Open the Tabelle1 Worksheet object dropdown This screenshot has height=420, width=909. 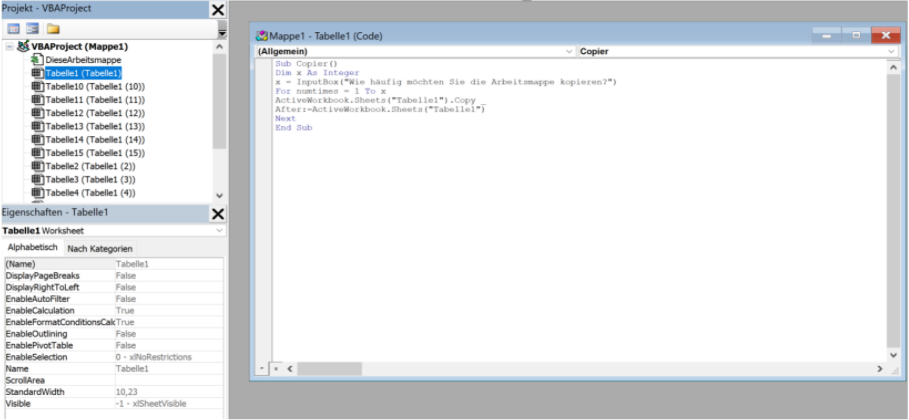pyautogui.click(x=219, y=230)
